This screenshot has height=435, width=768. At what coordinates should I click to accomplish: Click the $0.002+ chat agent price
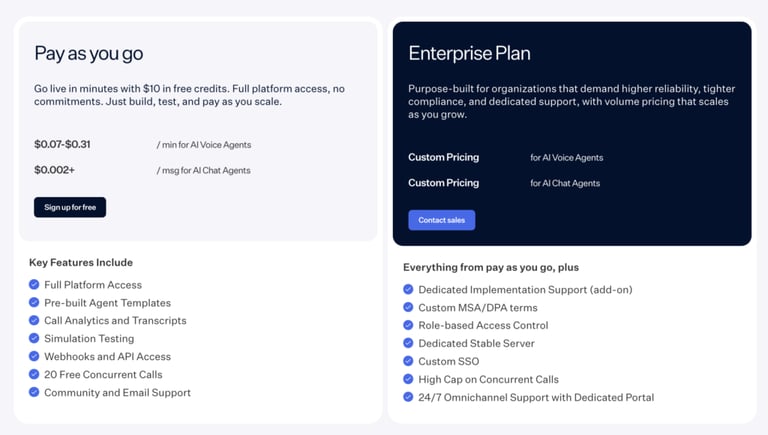54,170
